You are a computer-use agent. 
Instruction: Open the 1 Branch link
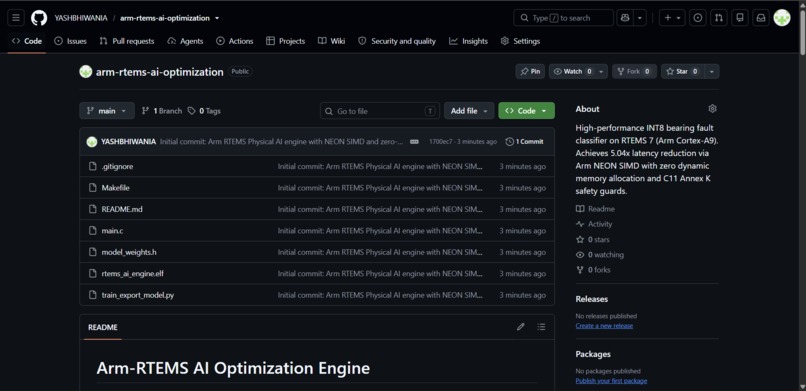(162, 111)
